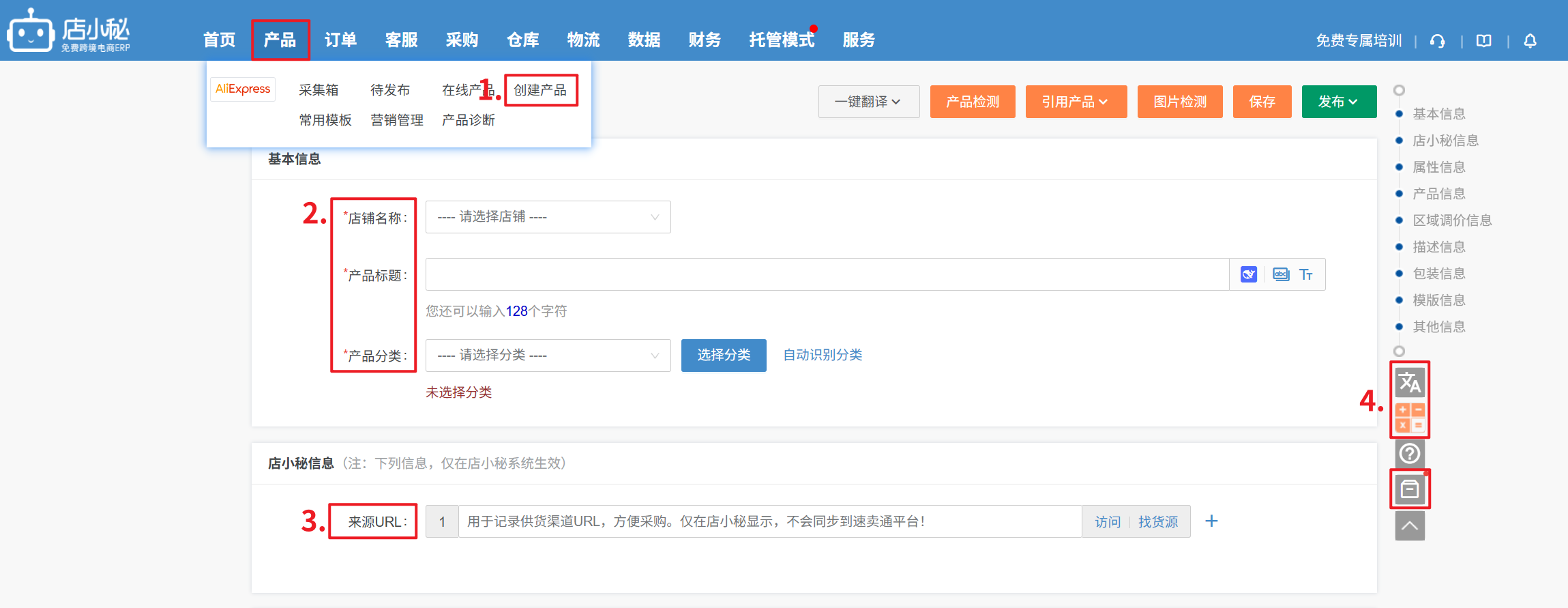This screenshot has width=1568, height=608.
Task: Click the notification bell icon
Action: (x=1530, y=41)
